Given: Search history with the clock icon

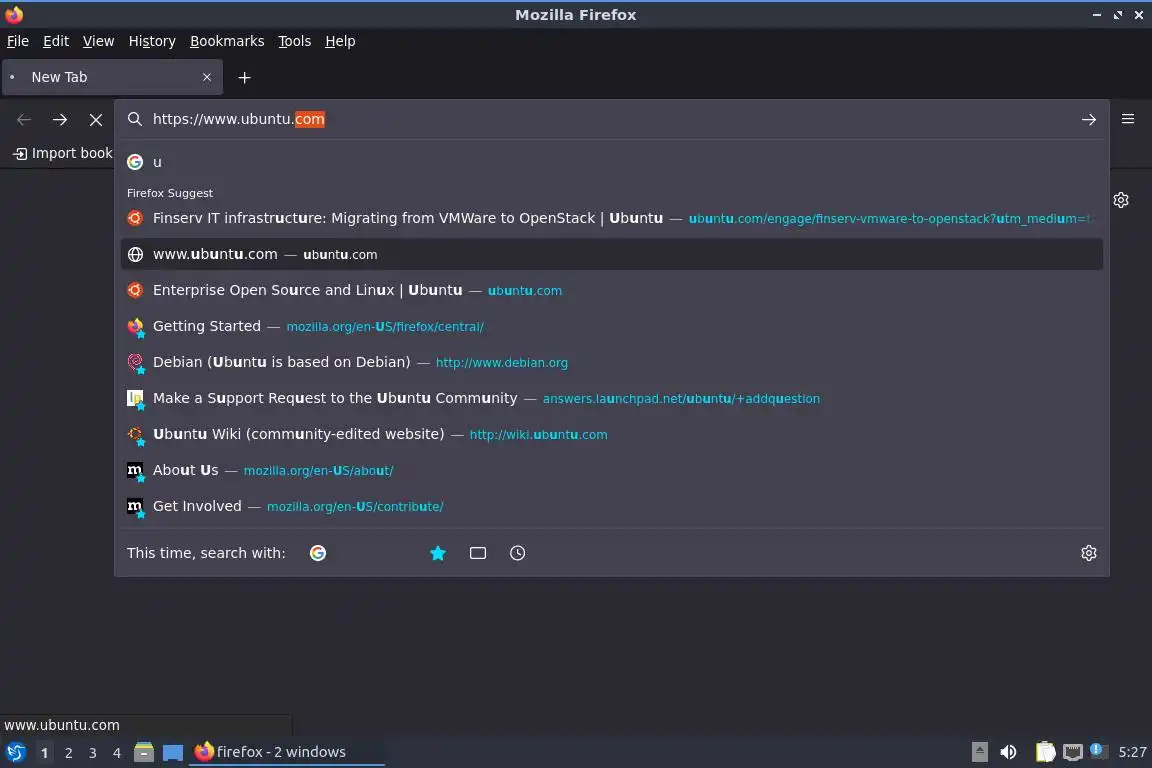Looking at the screenshot, I should pyautogui.click(x=517, y=553).
